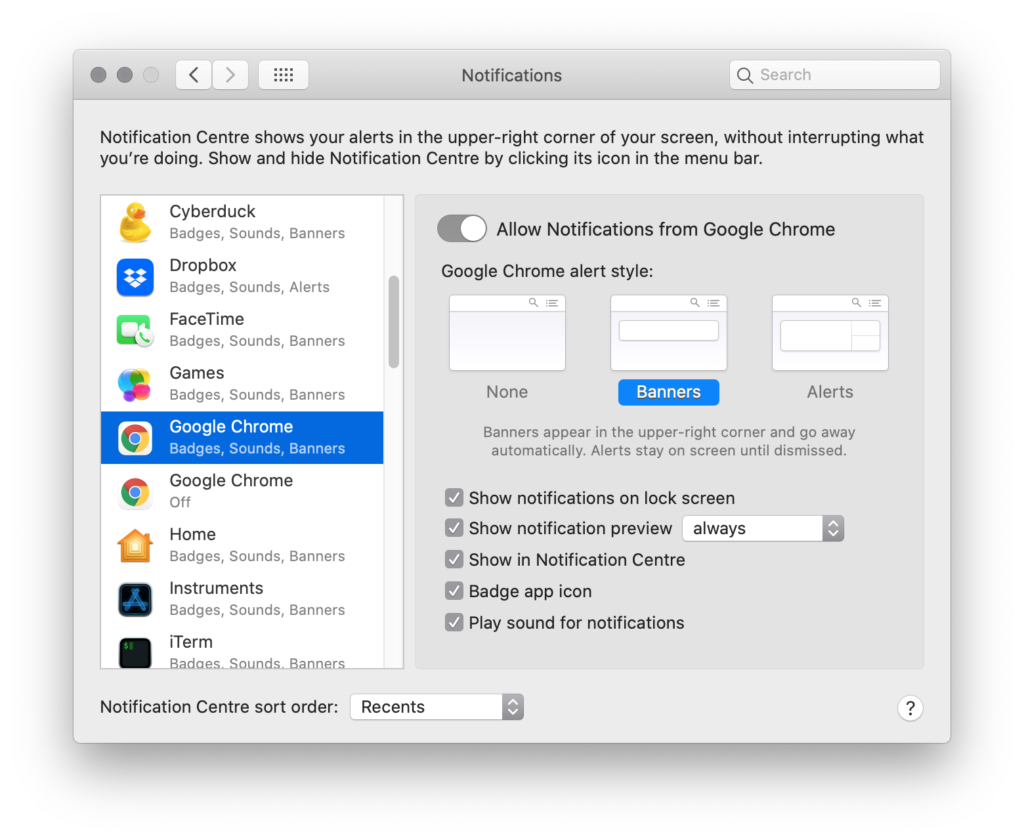
Task: Click the None label
Action: click(507, 392)
